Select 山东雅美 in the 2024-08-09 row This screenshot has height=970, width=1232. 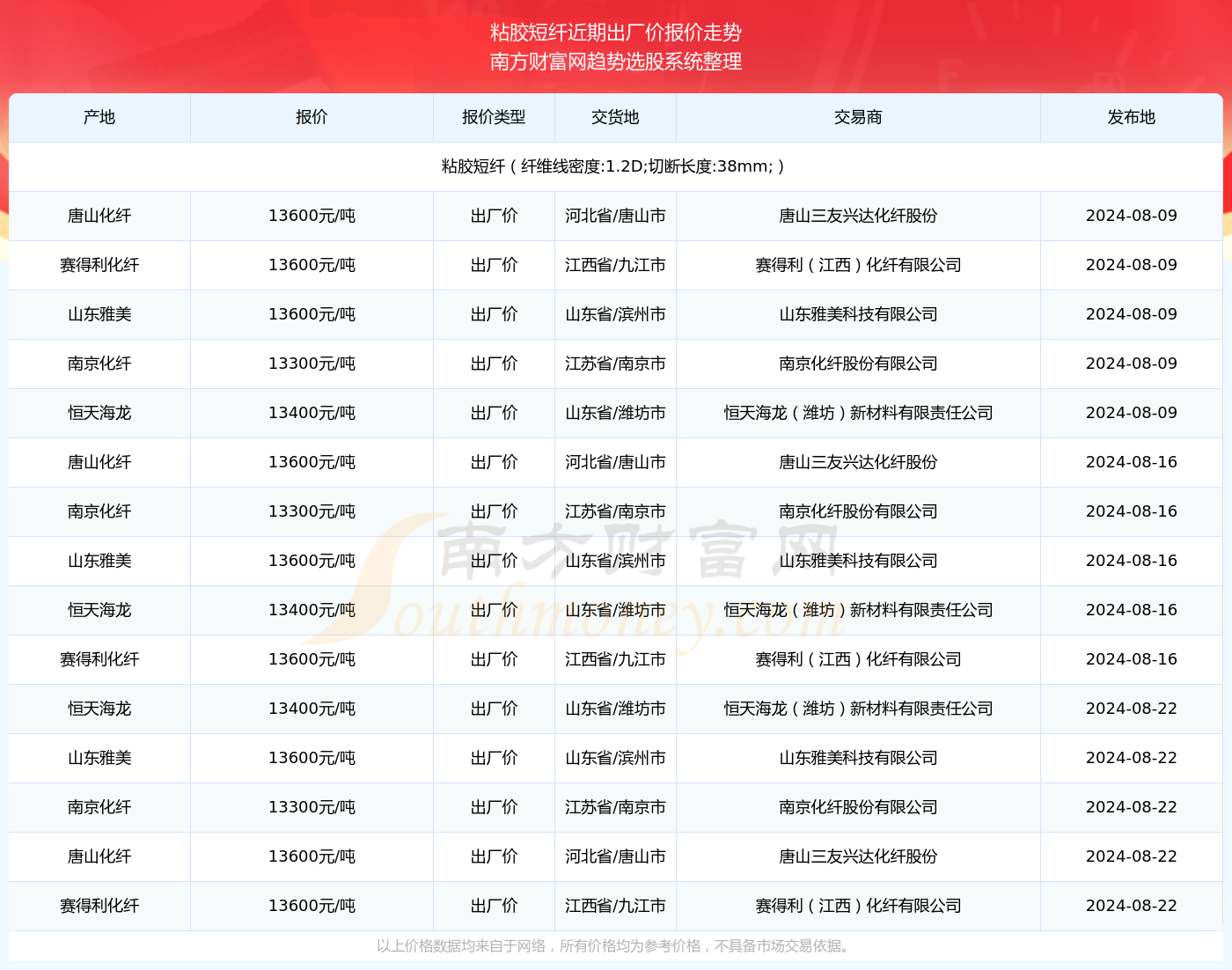pos(99,314)
